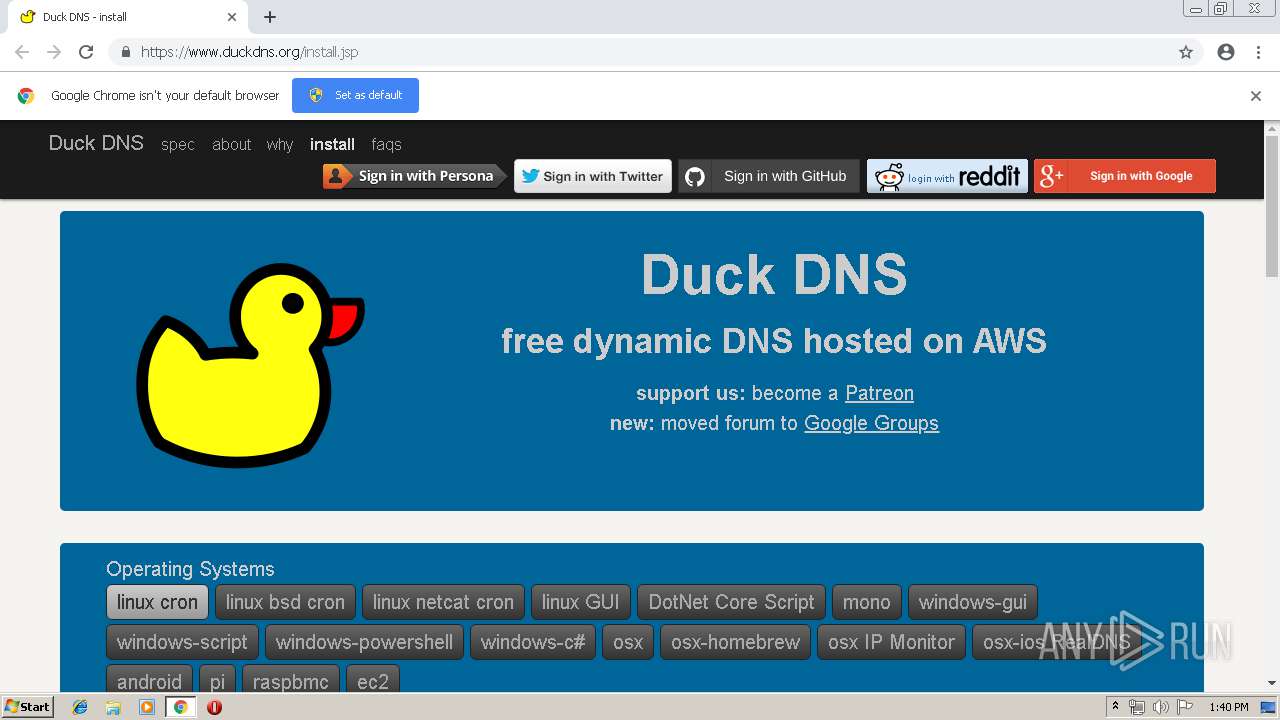Select the pi tab

pos(217,679)
